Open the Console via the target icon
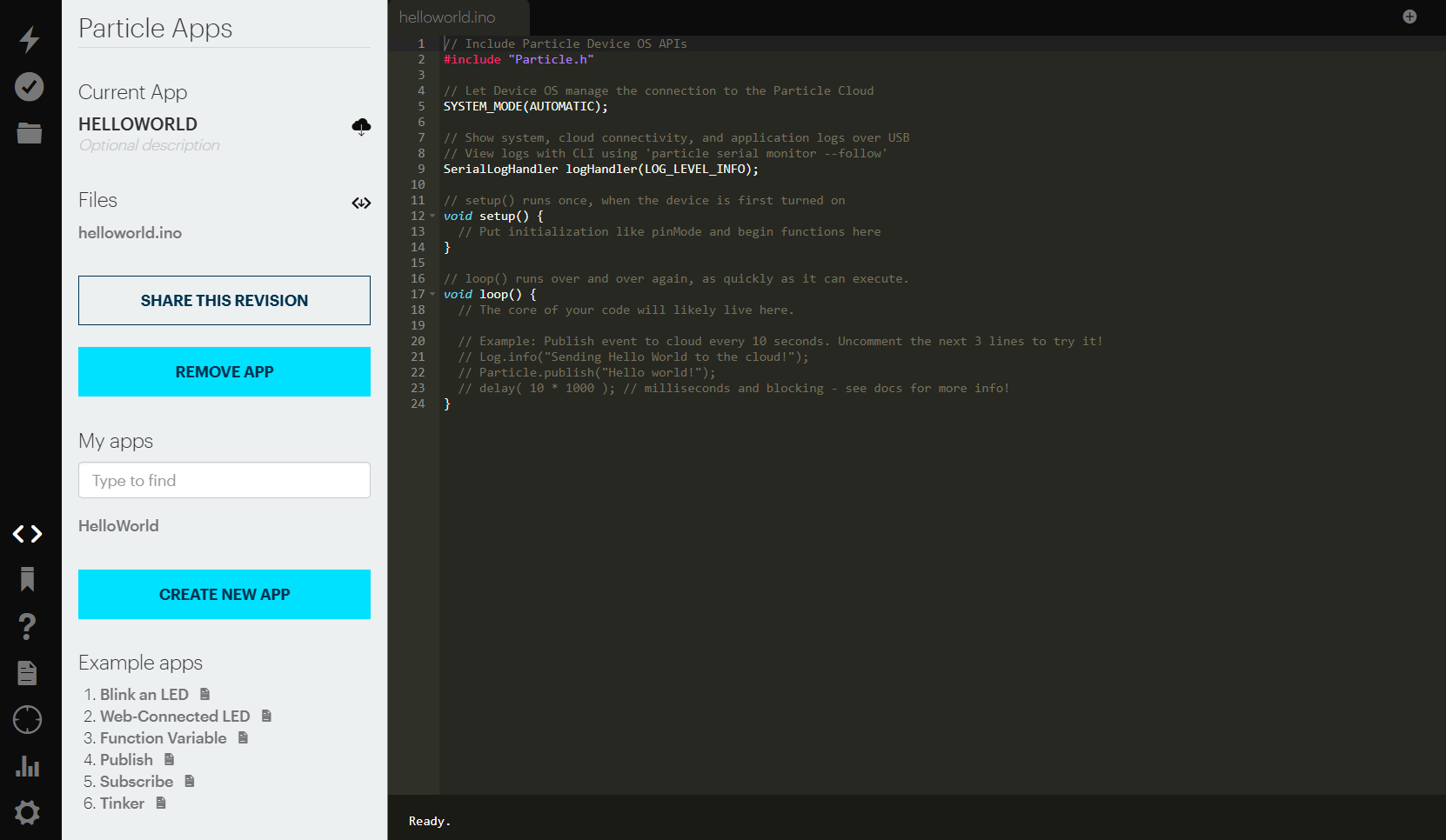1446x840 pixels. click(x=27, y=719)
